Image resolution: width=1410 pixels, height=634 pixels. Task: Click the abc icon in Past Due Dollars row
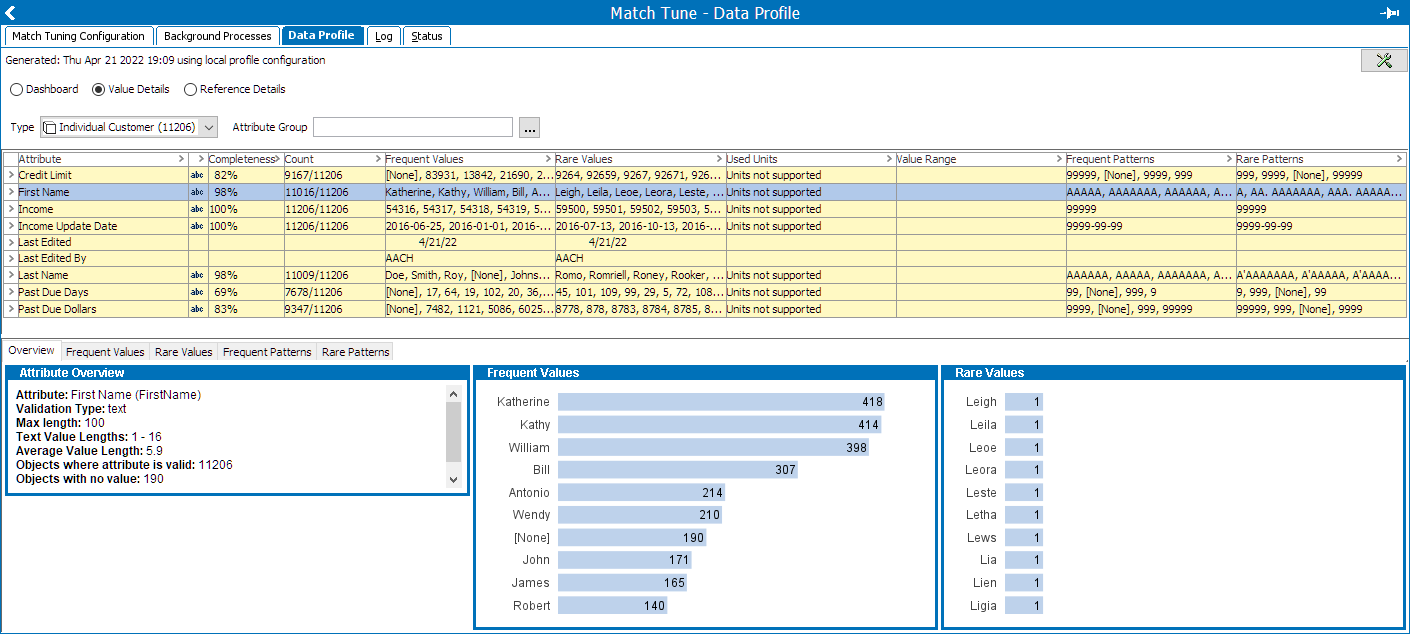coord(196,310)
